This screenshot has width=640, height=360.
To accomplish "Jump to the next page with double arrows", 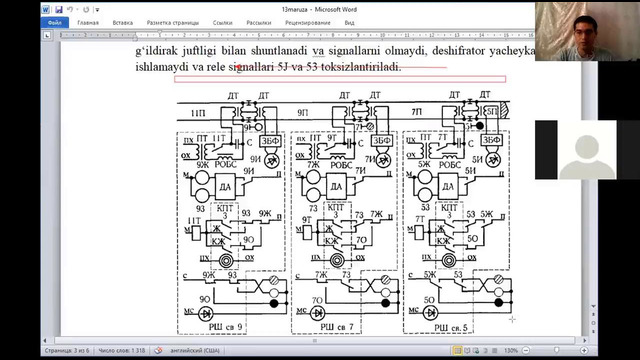I will pos(593,330).
